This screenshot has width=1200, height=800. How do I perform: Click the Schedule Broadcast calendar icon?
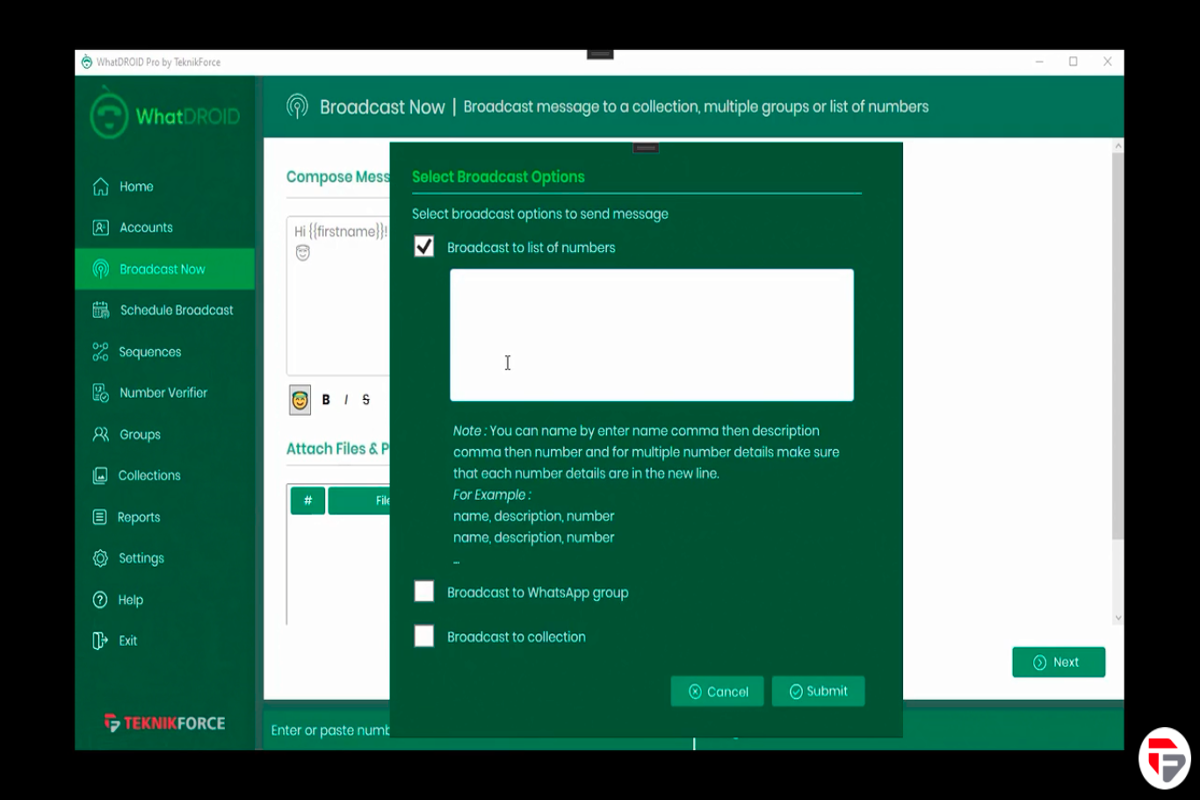point(100,310)
